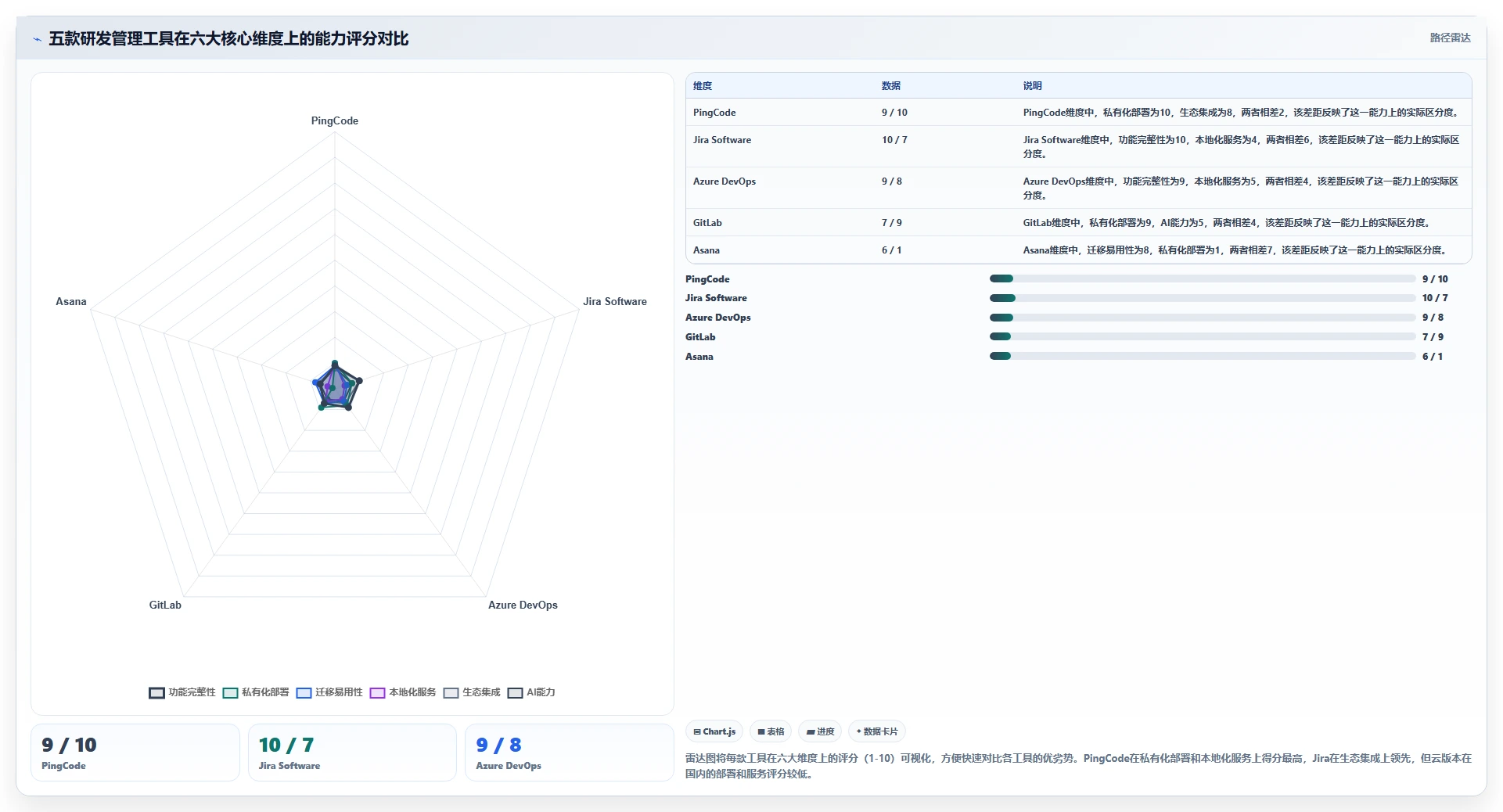
Task: Click the PingCode progress bar
Action: (1203, 278)
